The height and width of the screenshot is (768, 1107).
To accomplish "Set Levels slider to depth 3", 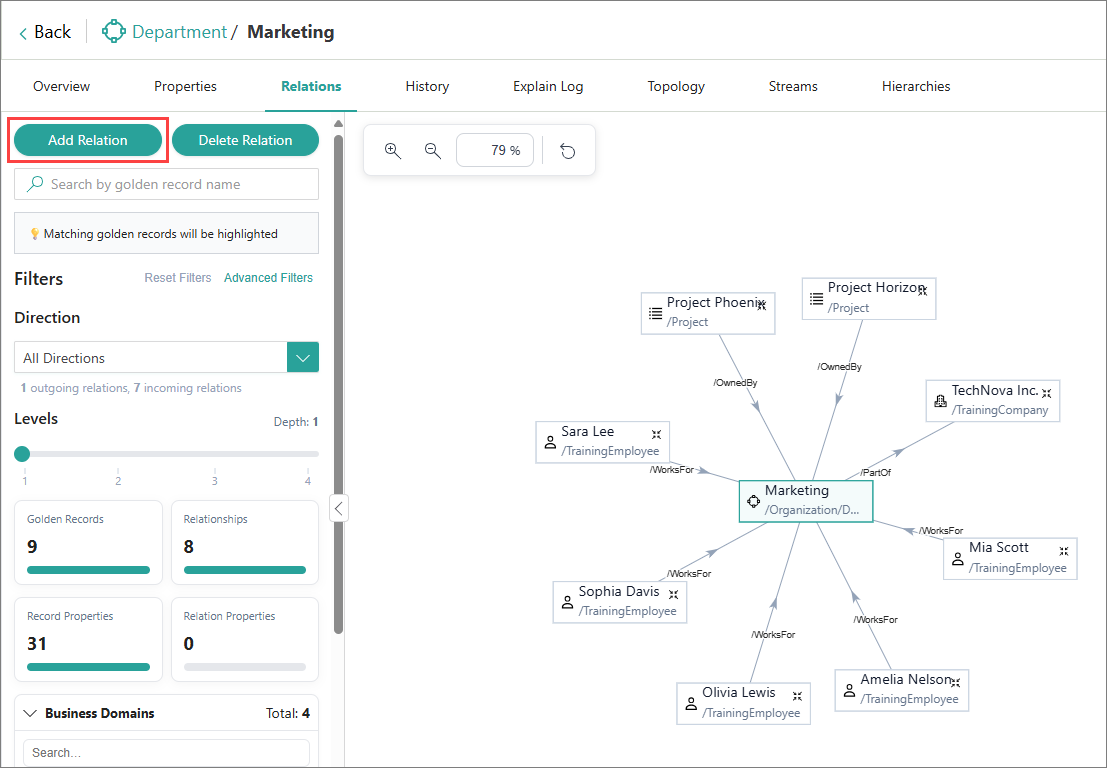I will [x=214, y=454].
